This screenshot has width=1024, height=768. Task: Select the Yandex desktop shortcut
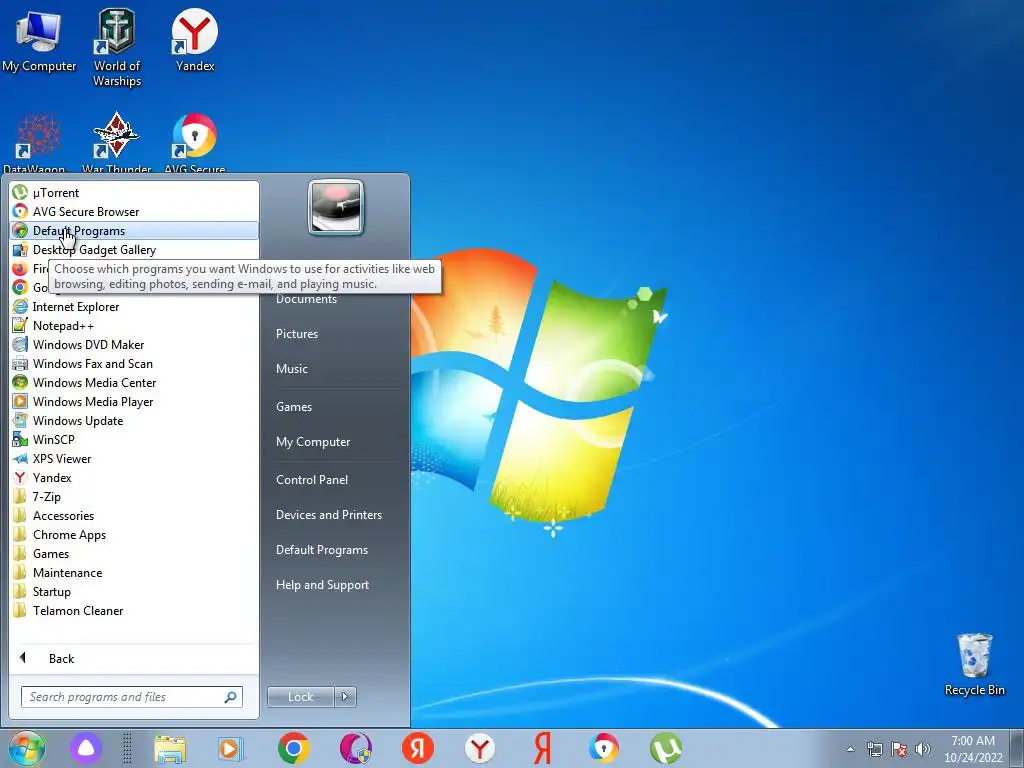195,40
